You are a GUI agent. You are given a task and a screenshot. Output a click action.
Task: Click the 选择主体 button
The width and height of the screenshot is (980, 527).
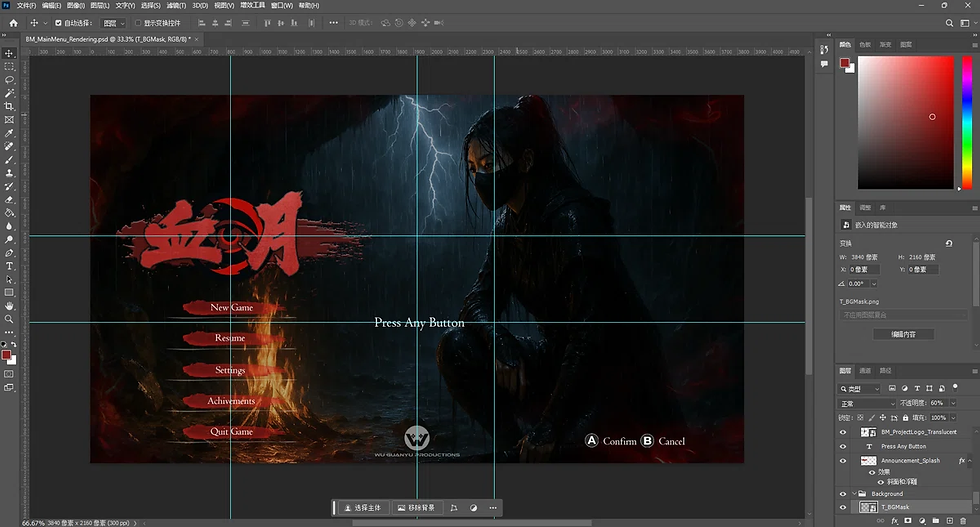[362, 508]
